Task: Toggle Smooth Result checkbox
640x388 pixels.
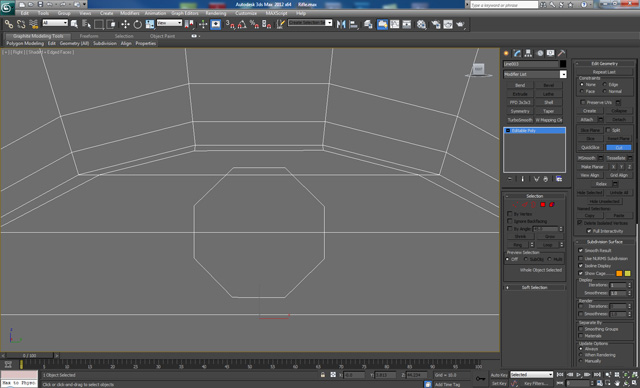Action: coord(581,251)
